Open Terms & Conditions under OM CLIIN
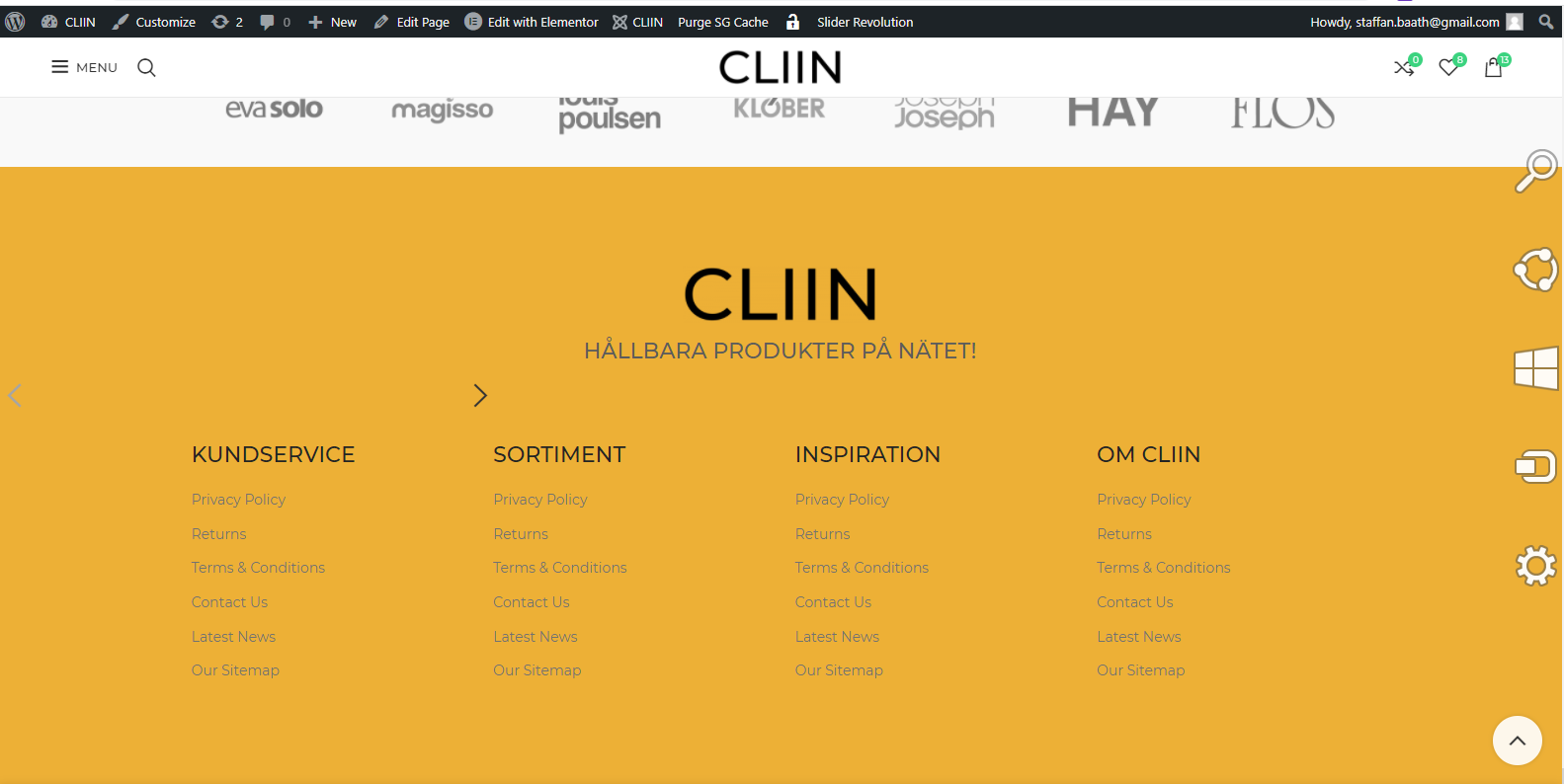 pyautogui.click(x=1164, y=568)
